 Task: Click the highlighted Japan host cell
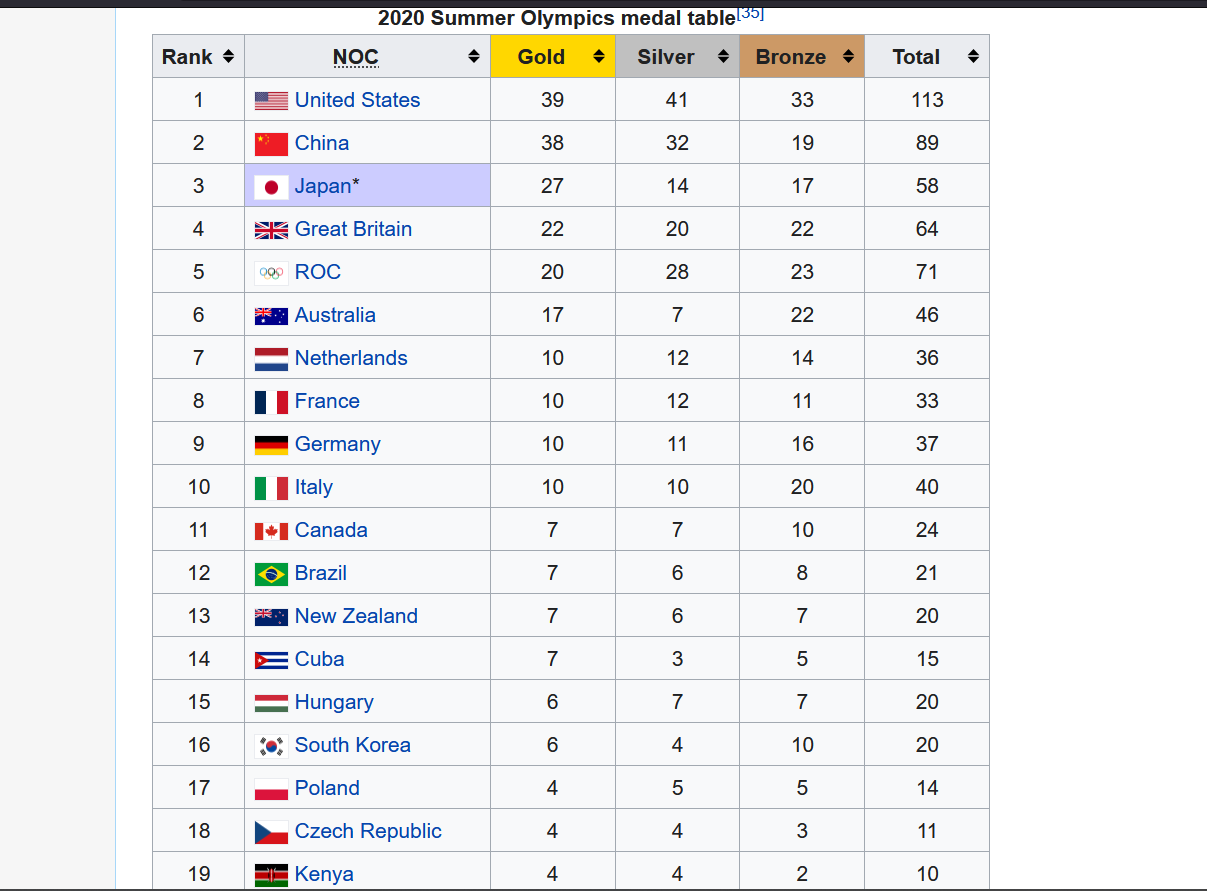click(420, 186)
